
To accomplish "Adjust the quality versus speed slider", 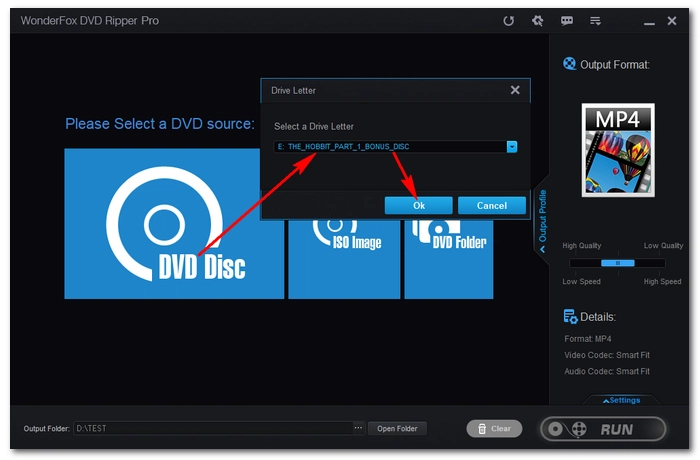I will [618, 263].
